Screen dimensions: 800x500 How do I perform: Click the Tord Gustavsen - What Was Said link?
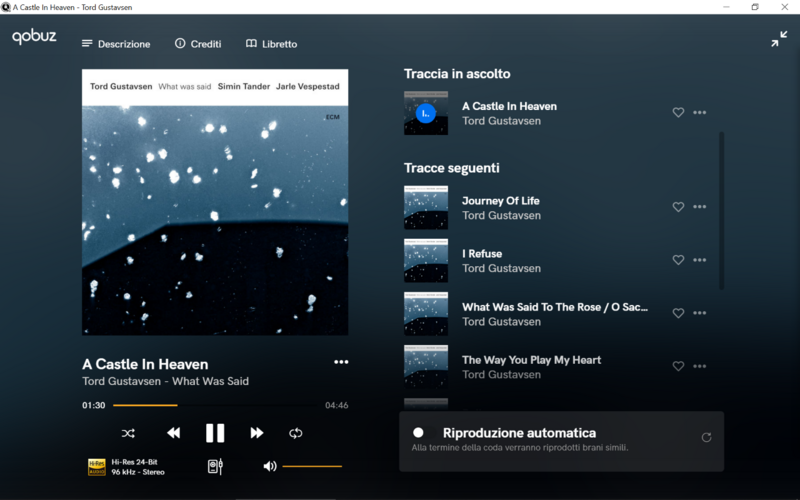165,381
